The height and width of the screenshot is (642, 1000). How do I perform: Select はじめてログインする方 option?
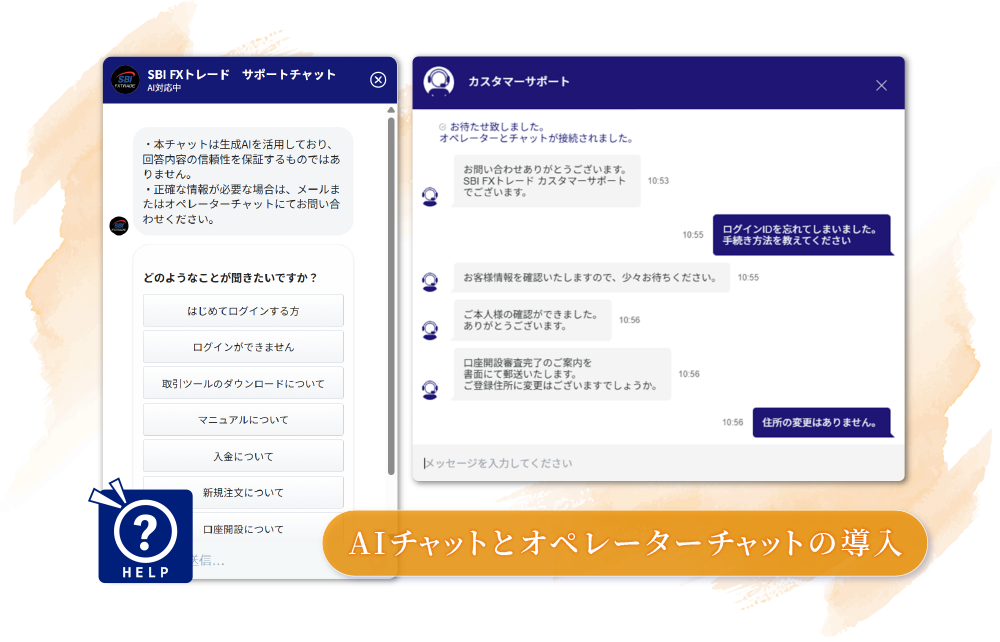(x=243, y=311)
